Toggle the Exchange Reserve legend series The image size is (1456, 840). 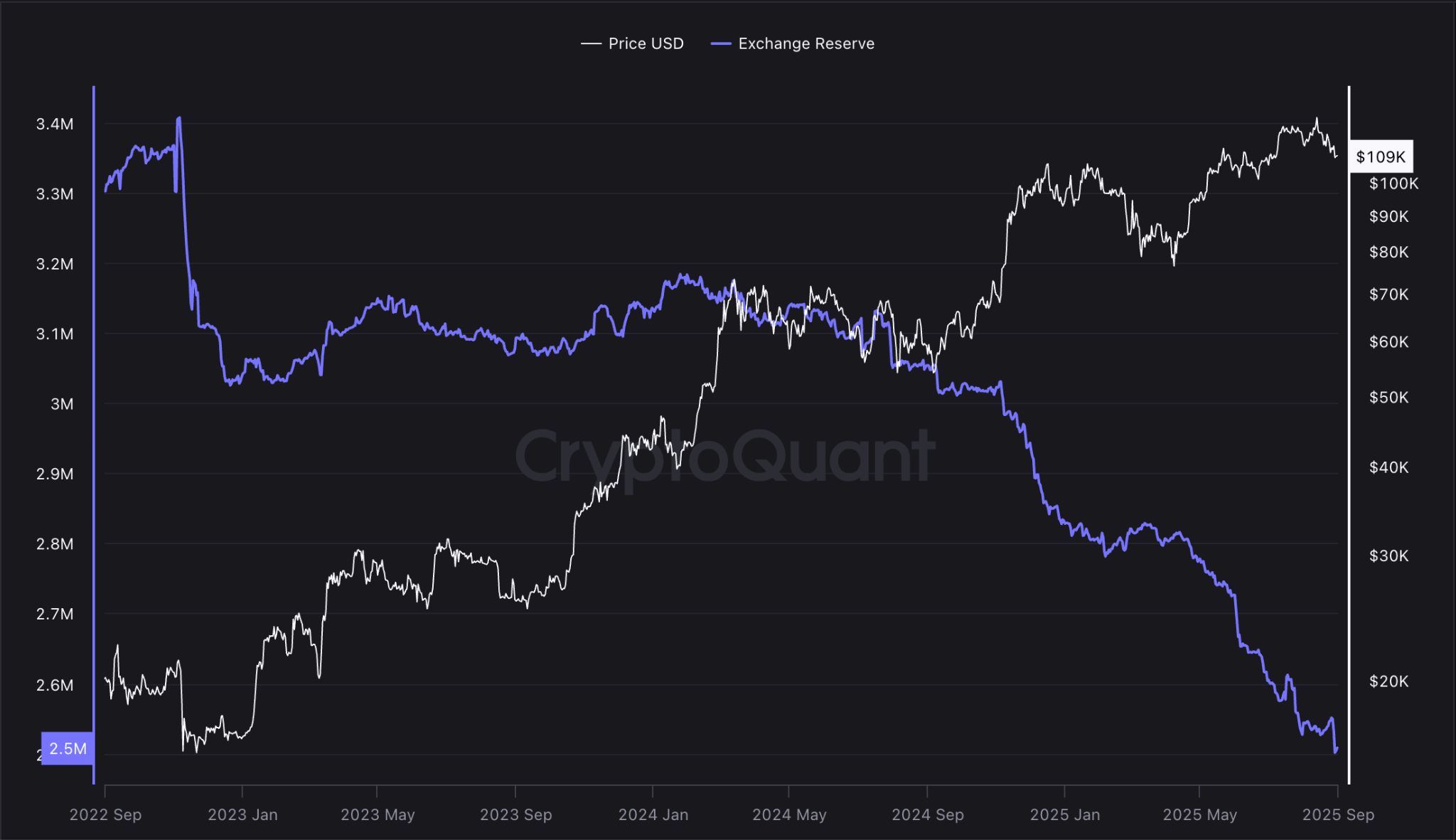pyautogui.click(x=805, y=43)
